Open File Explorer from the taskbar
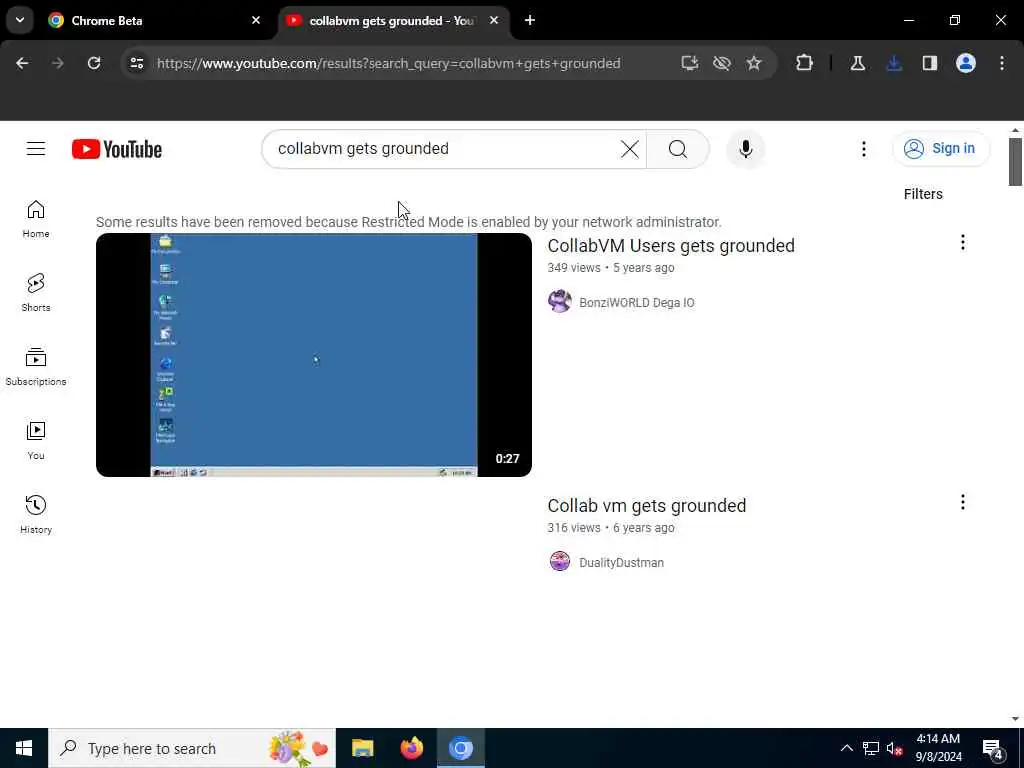 (362, 748)
